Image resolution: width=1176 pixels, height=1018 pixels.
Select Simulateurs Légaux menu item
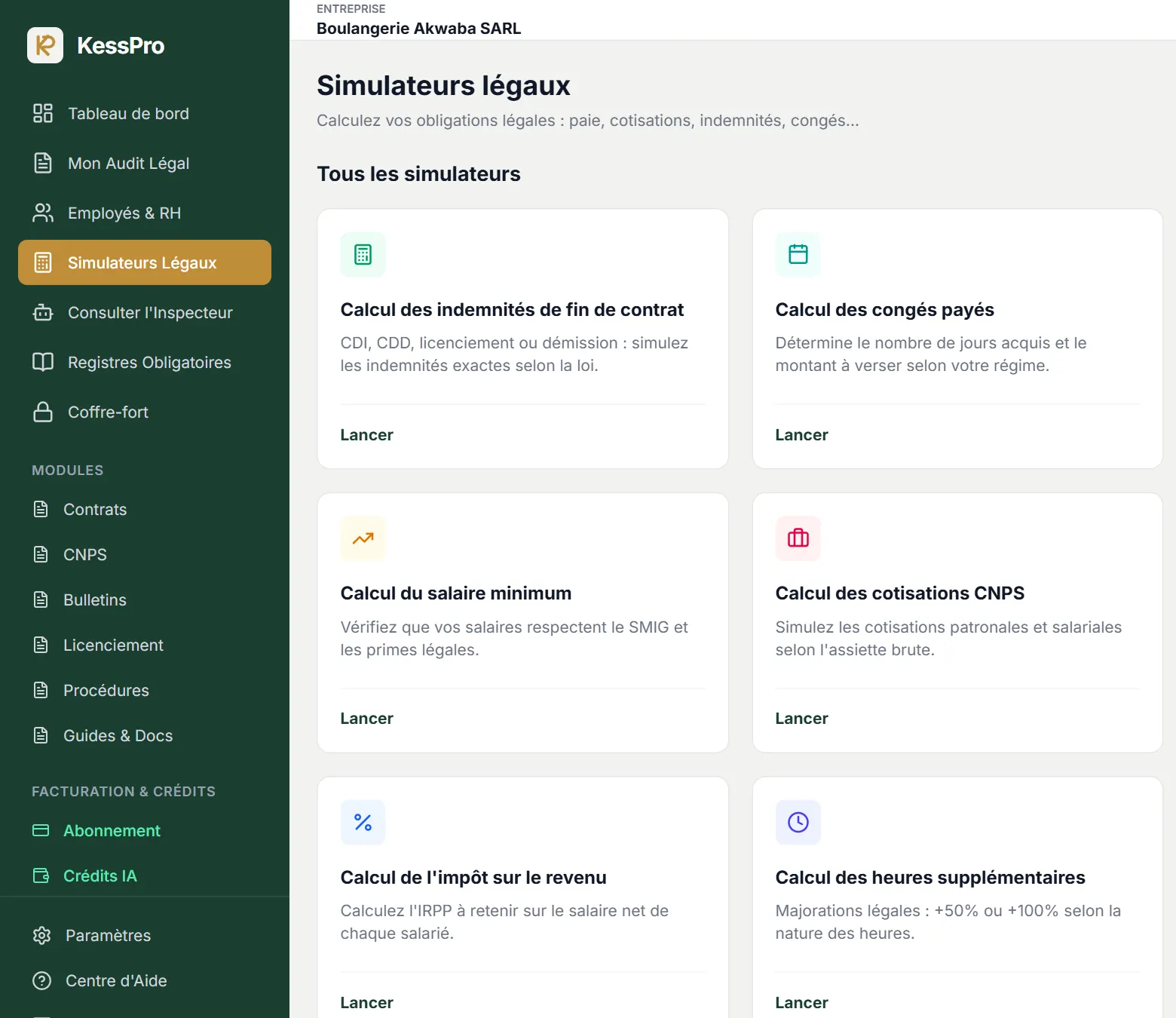pyautogui.click(x=145, y=262)
